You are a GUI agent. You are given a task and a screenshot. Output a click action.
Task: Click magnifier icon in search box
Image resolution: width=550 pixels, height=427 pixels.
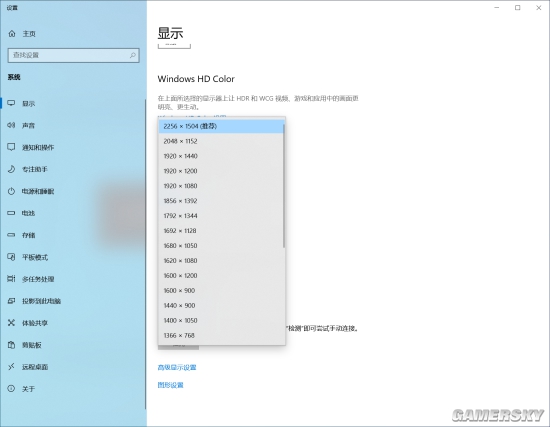(x=133, y=55)
